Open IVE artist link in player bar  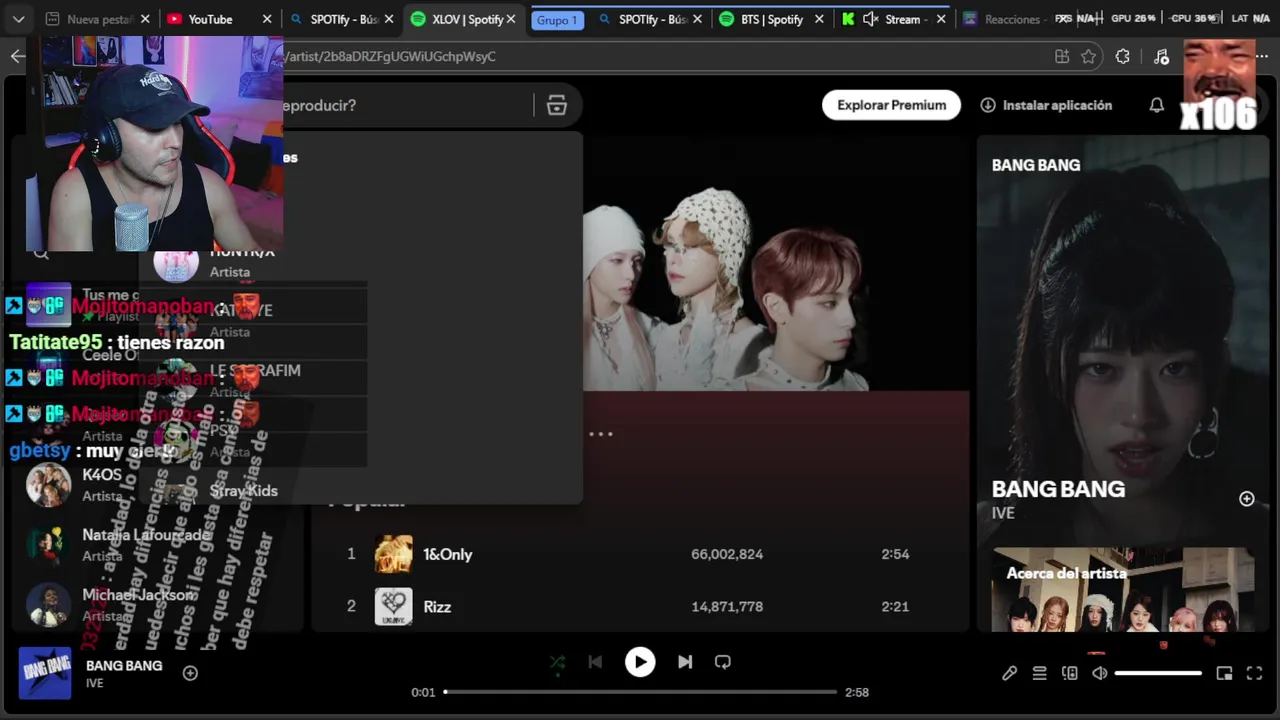click(94, 683)
